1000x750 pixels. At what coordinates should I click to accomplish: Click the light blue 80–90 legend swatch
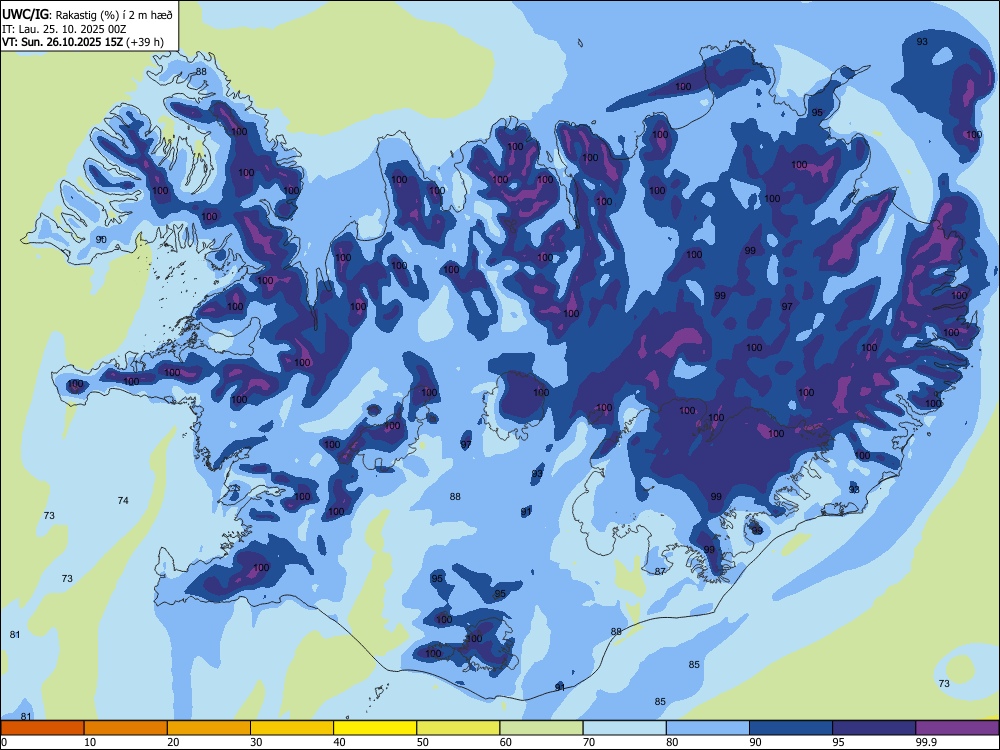point(708,728)
